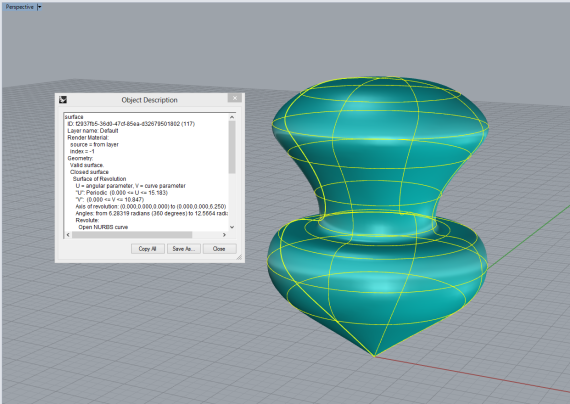
Task: Select the Perspective viewport title label
Action: [x=19, y=7]
